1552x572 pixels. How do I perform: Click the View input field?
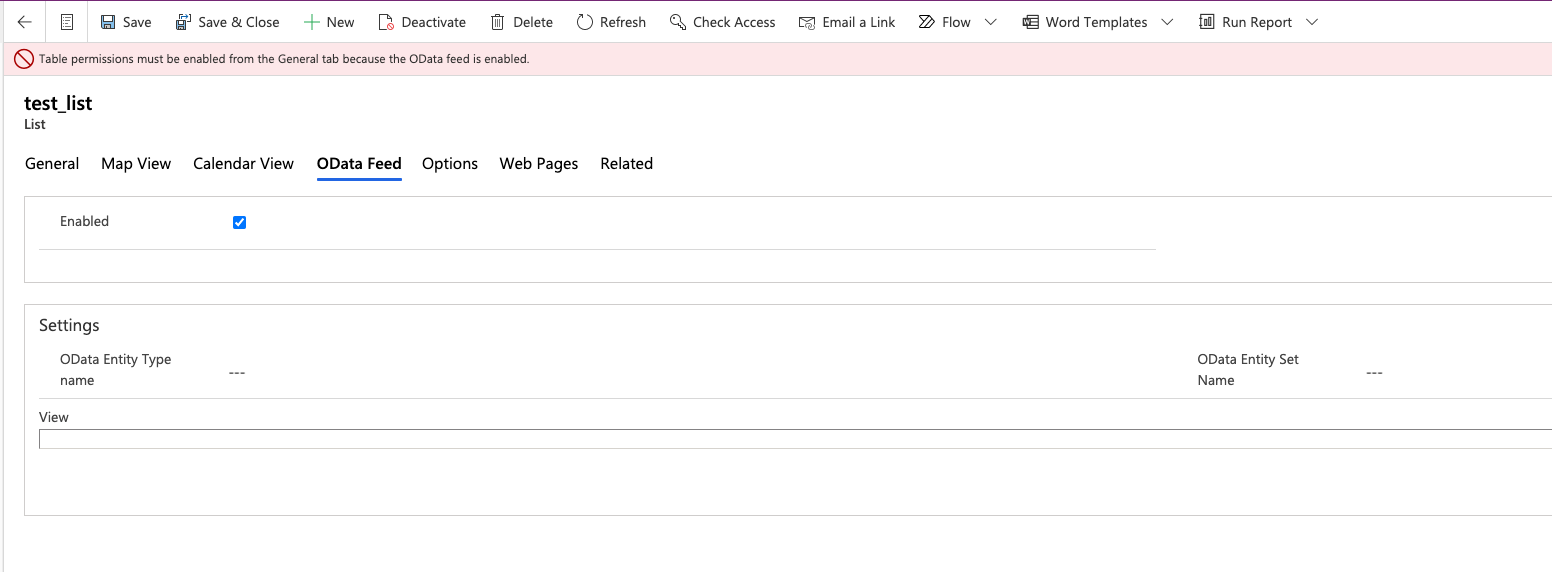795,439
